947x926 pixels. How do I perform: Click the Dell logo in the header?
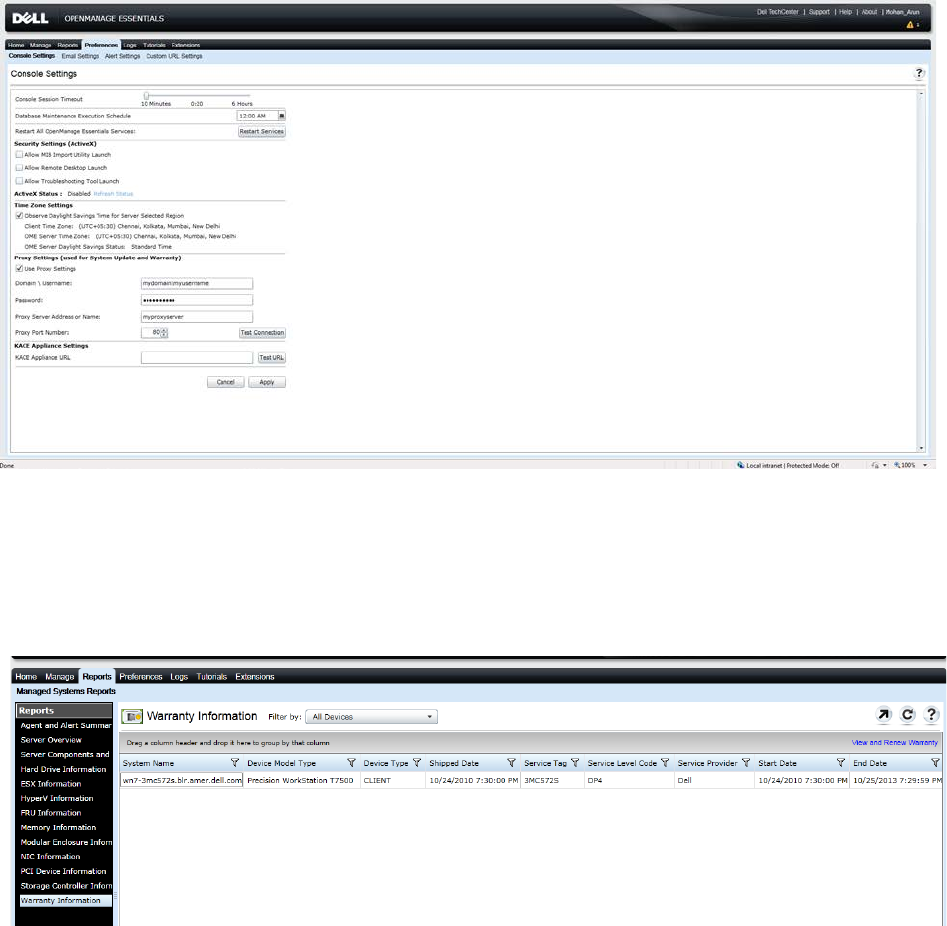(x=30, y=18)
